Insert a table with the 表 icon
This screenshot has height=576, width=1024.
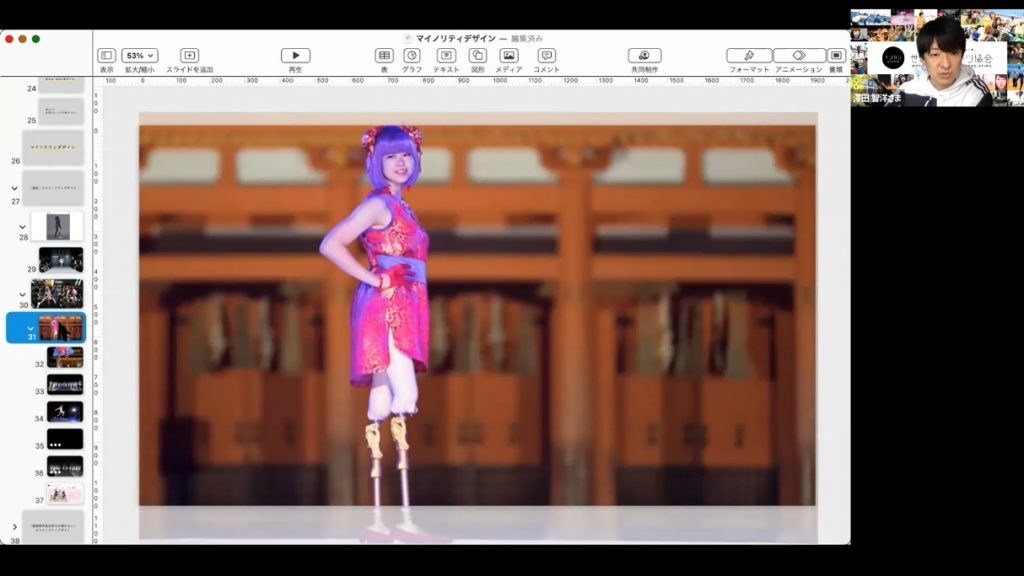384,56
